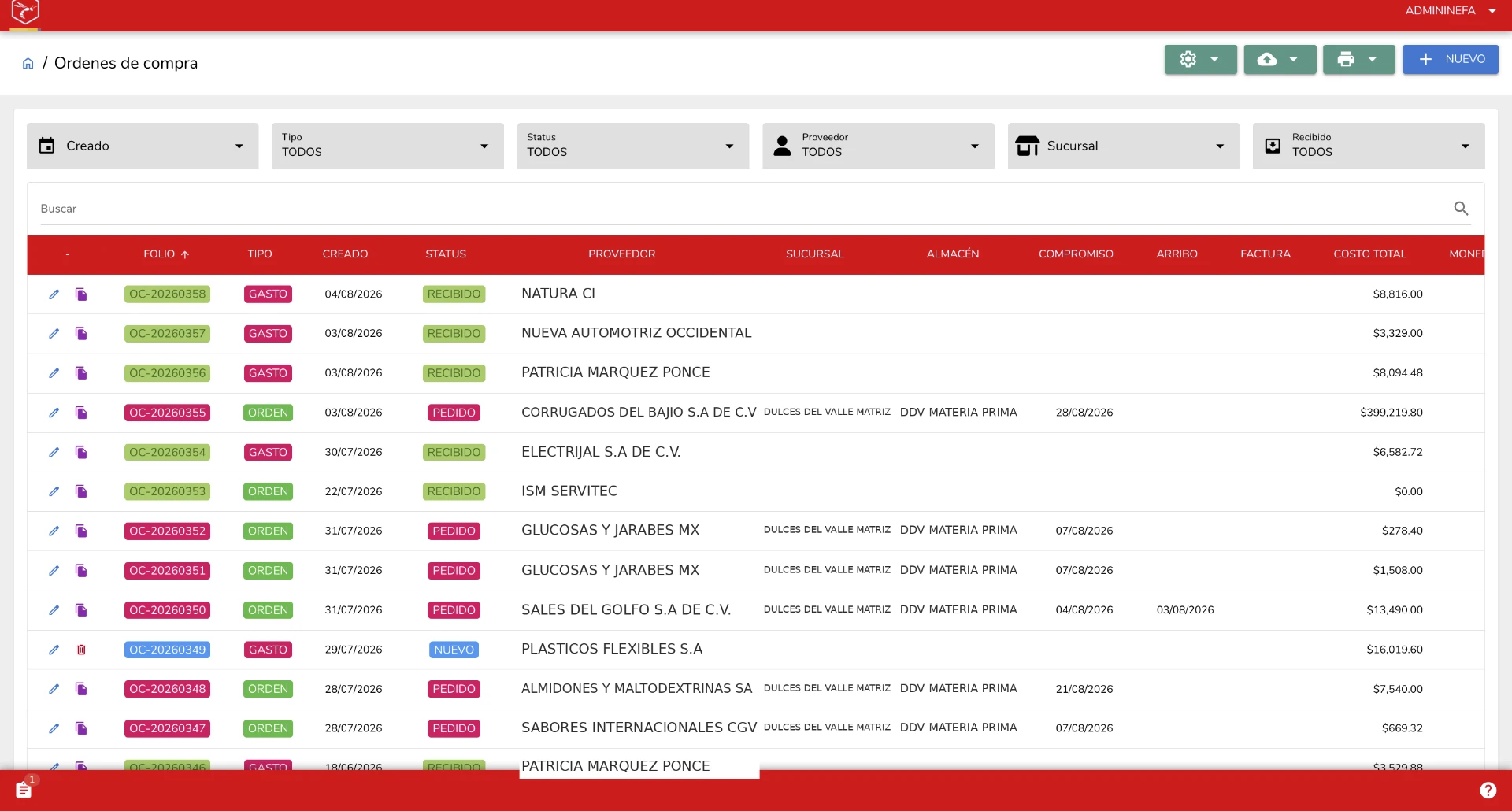Expand the Status filter dropdown
The height and width of the screenshot is (811, 1512).
pyautogui.click(x=632, y=146)
